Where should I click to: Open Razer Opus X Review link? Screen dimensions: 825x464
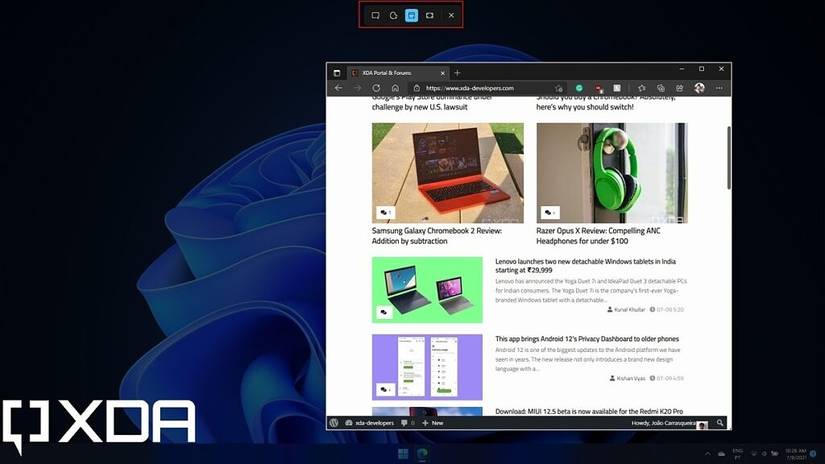(598, 236)
